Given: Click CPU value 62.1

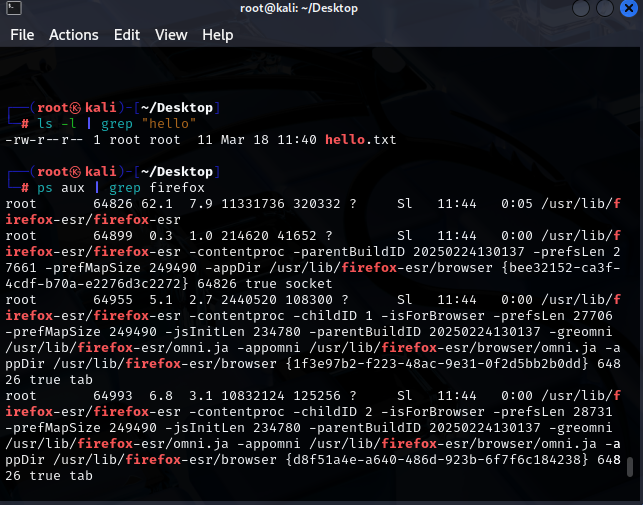Looking at the screenshot, I should coord(157,204).
